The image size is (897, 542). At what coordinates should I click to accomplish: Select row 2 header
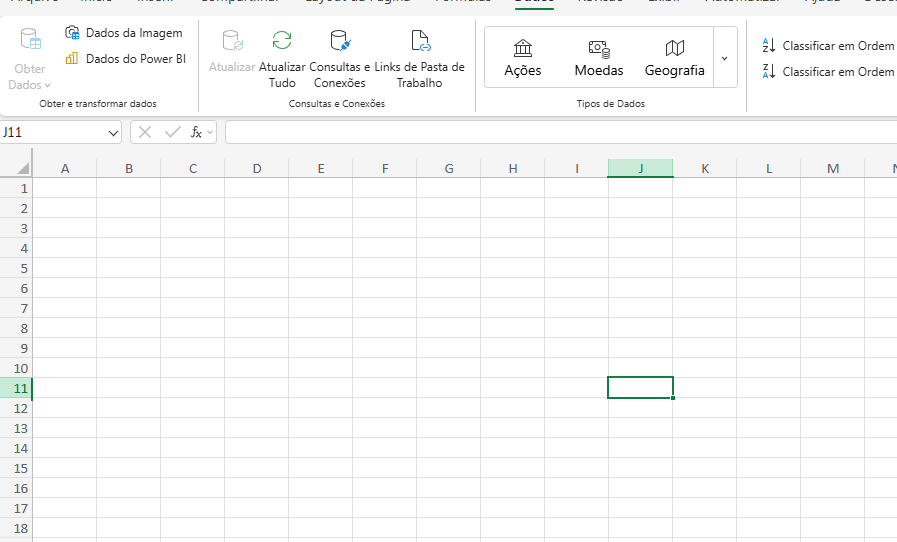pyautogui.click(x=16, y=208)
